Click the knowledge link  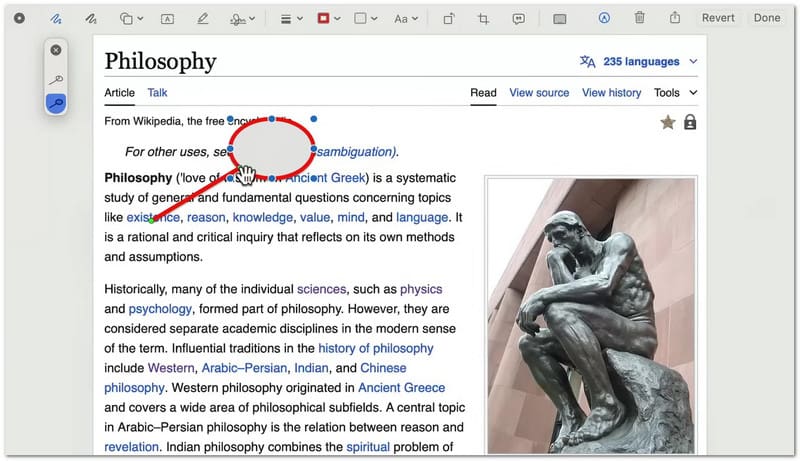coord(263,218)
